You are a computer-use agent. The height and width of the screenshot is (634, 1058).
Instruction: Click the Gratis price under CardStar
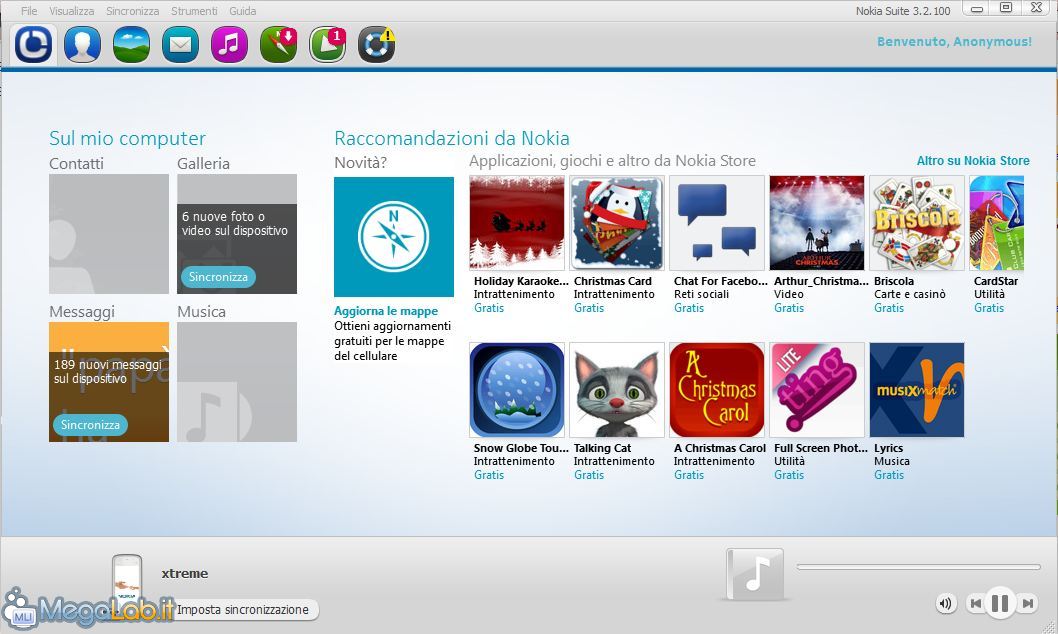tap(989, 308)
